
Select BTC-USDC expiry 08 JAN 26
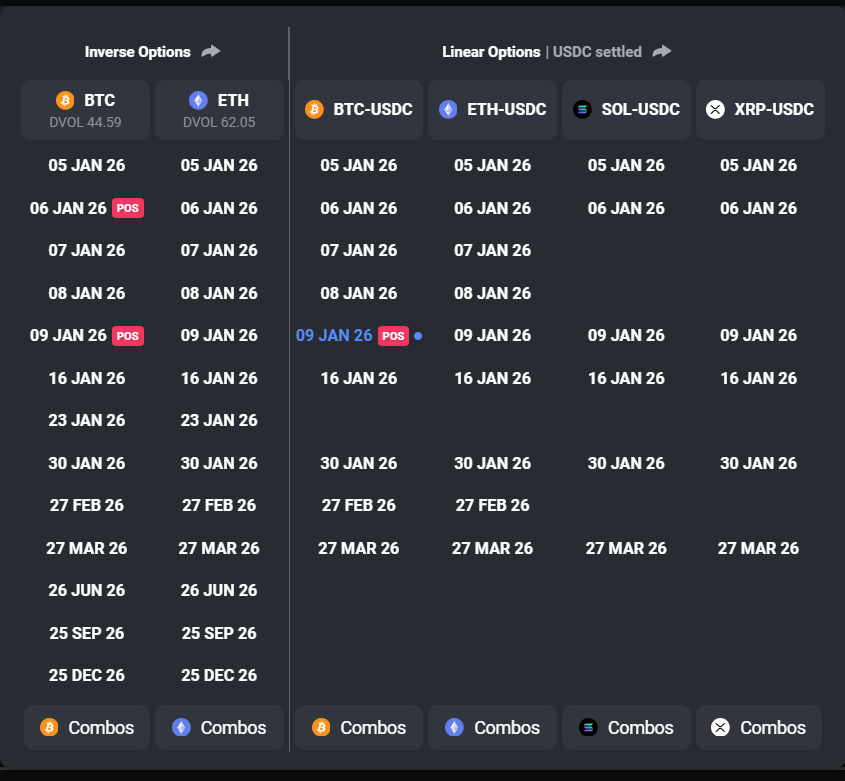click(359, 293)
